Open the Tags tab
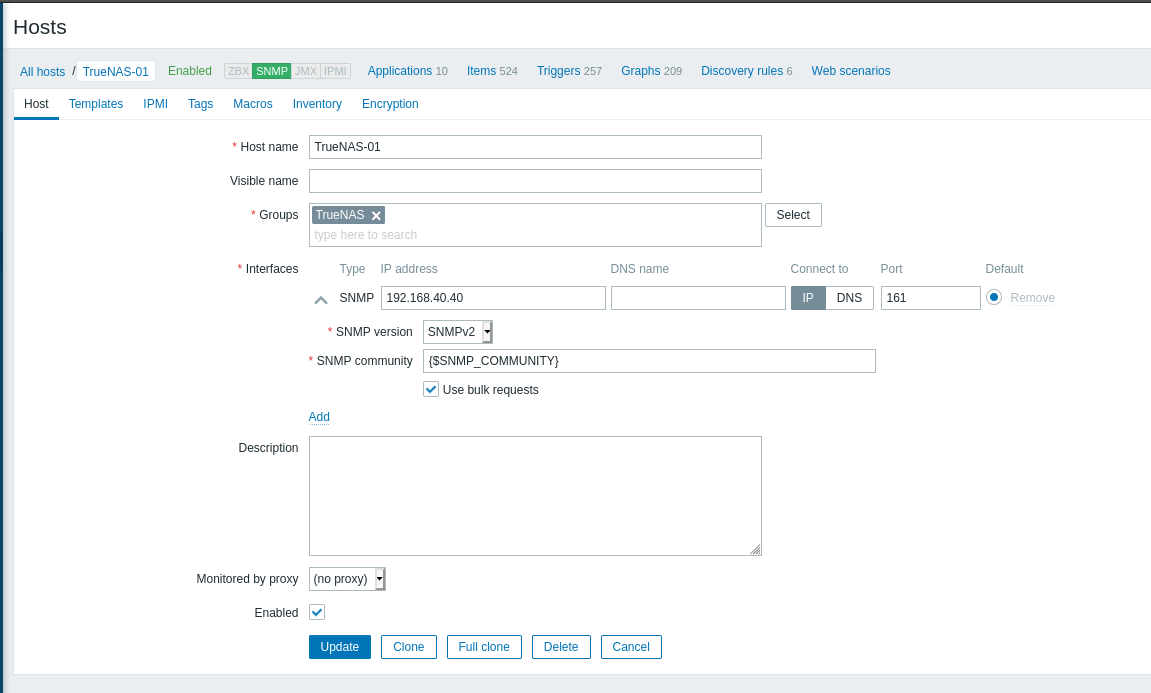The width and height of the screenshot is (1151, 693). 200,104
